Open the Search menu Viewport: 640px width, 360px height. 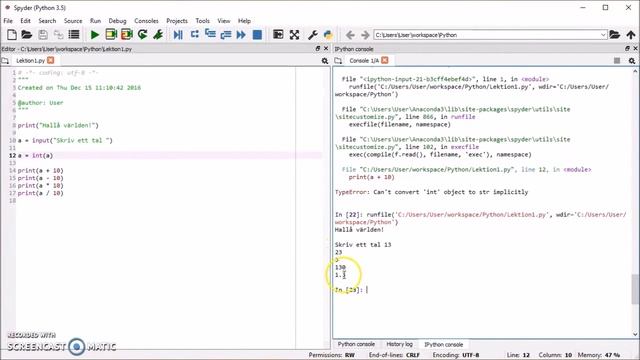point(47,21)
